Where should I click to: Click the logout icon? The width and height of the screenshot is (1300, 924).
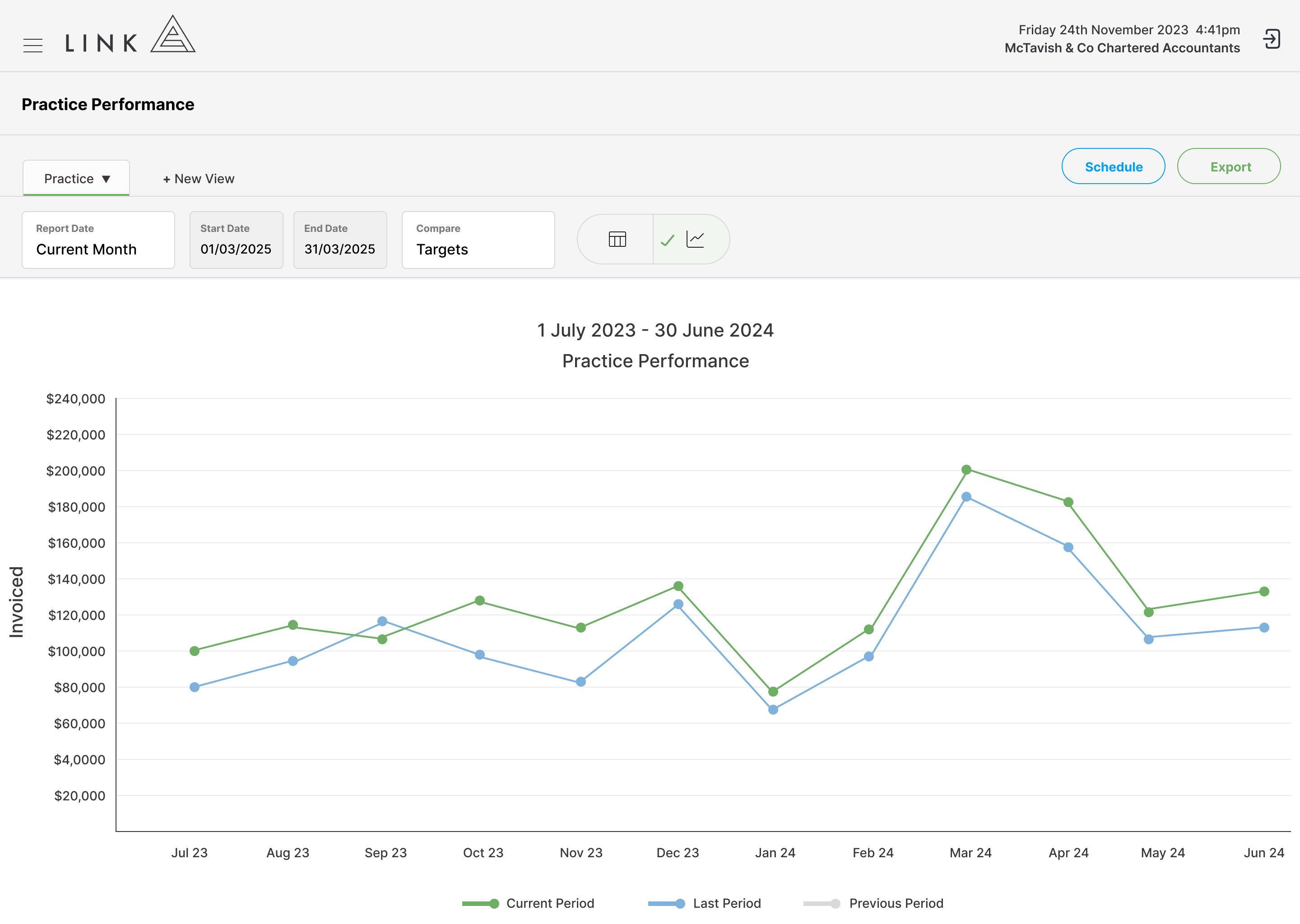[x=1272, y=39]
